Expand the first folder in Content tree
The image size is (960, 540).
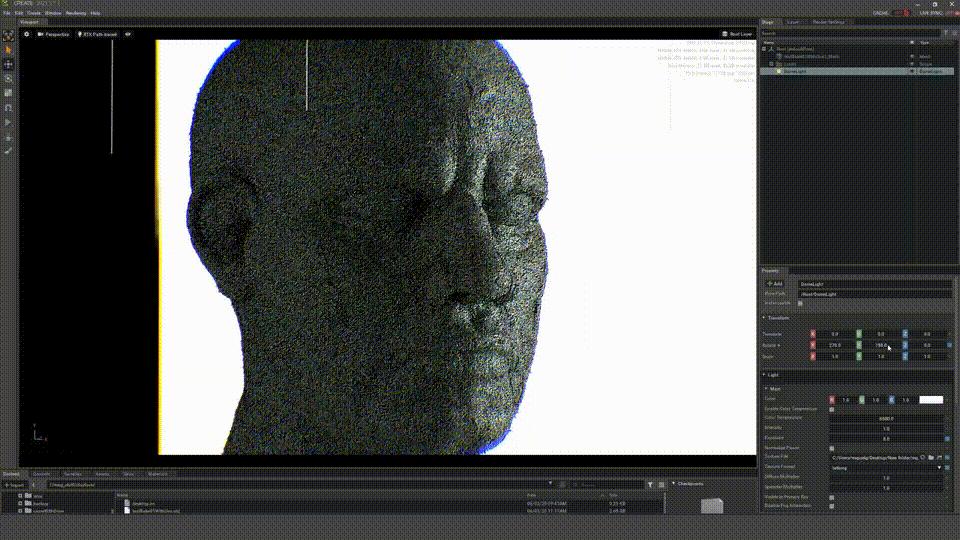coord(20,496)
